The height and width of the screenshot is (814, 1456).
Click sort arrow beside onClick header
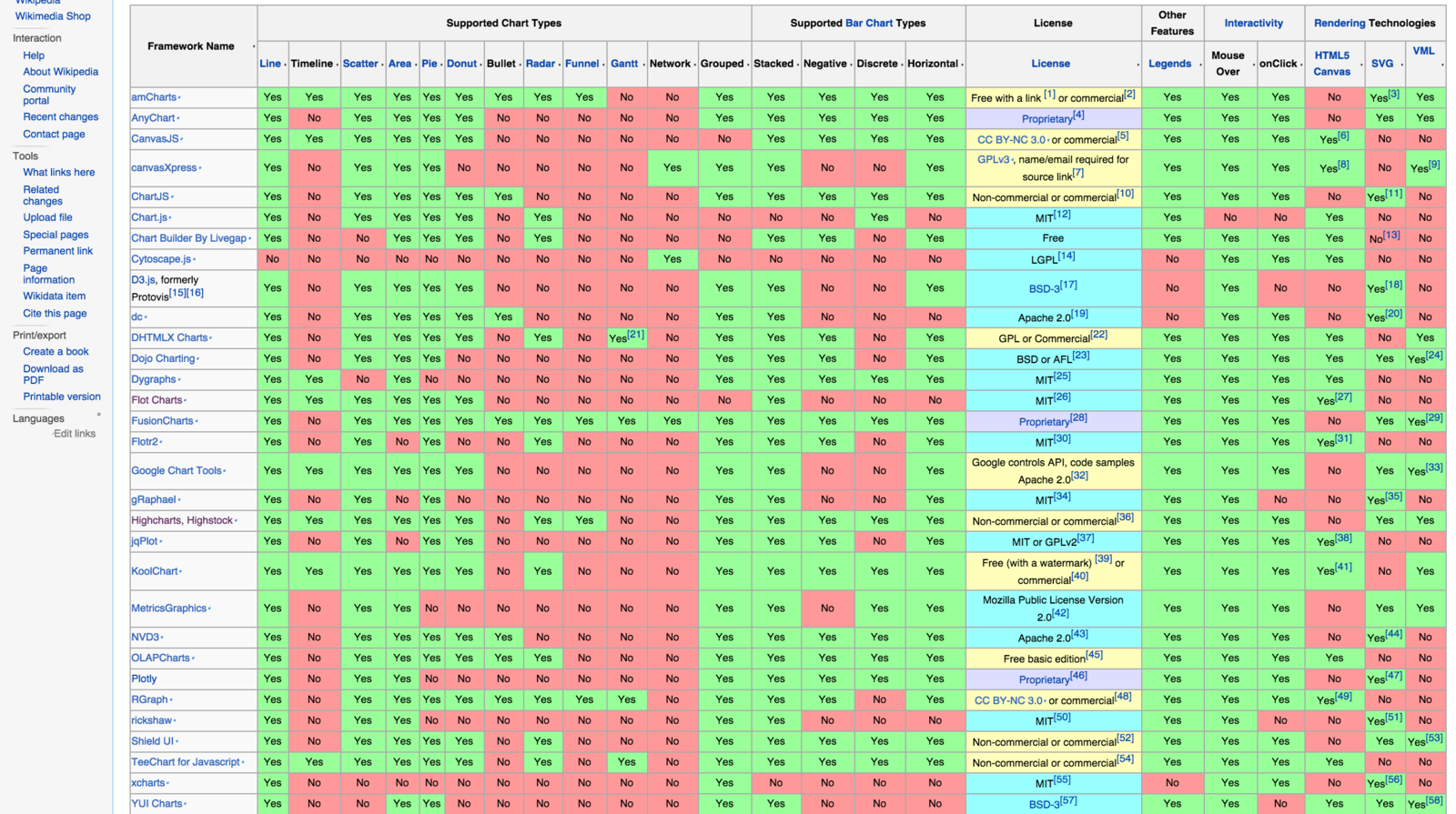point(1301,65)
